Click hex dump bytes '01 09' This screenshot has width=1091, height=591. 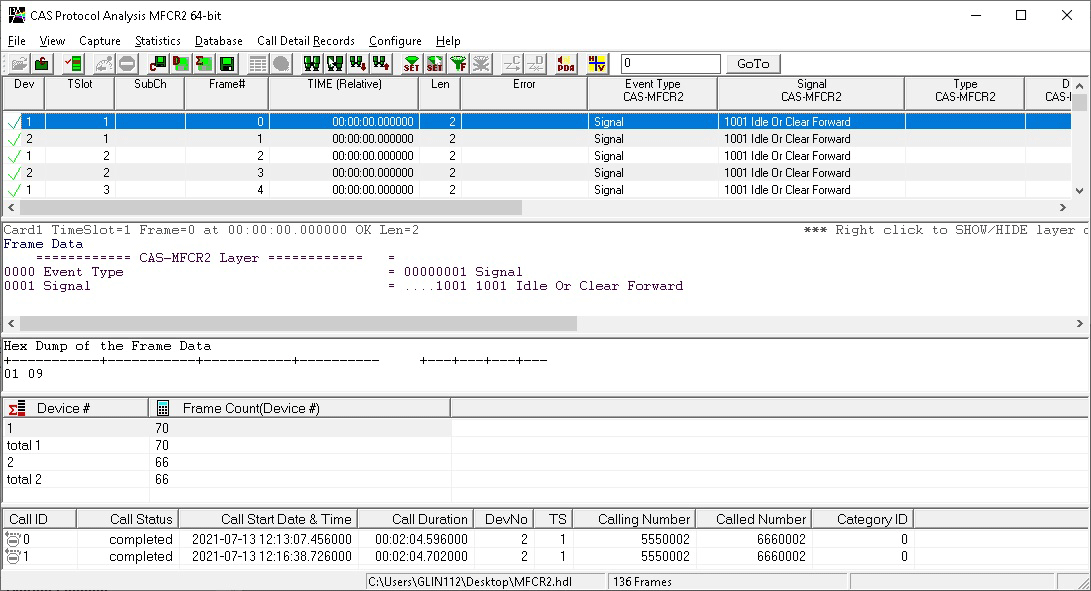[24, 374]
